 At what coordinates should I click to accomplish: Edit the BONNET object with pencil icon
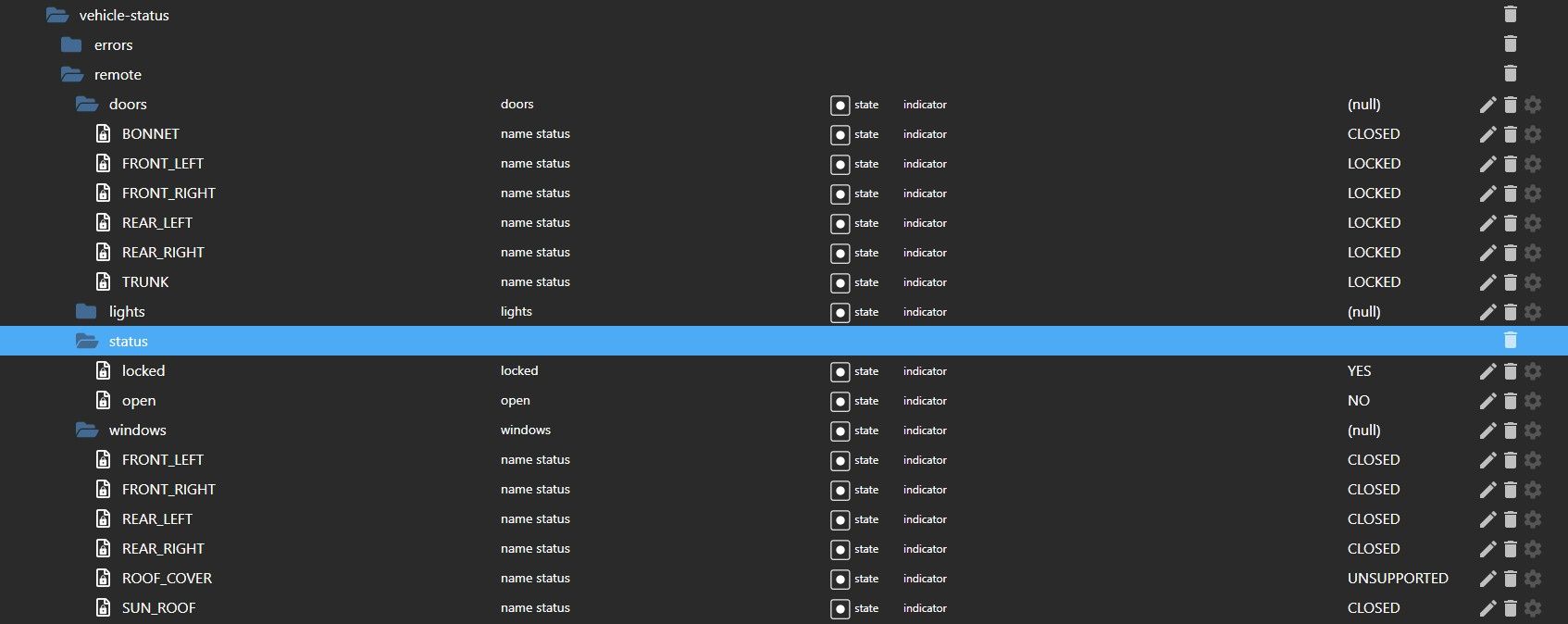point(1487,134)
